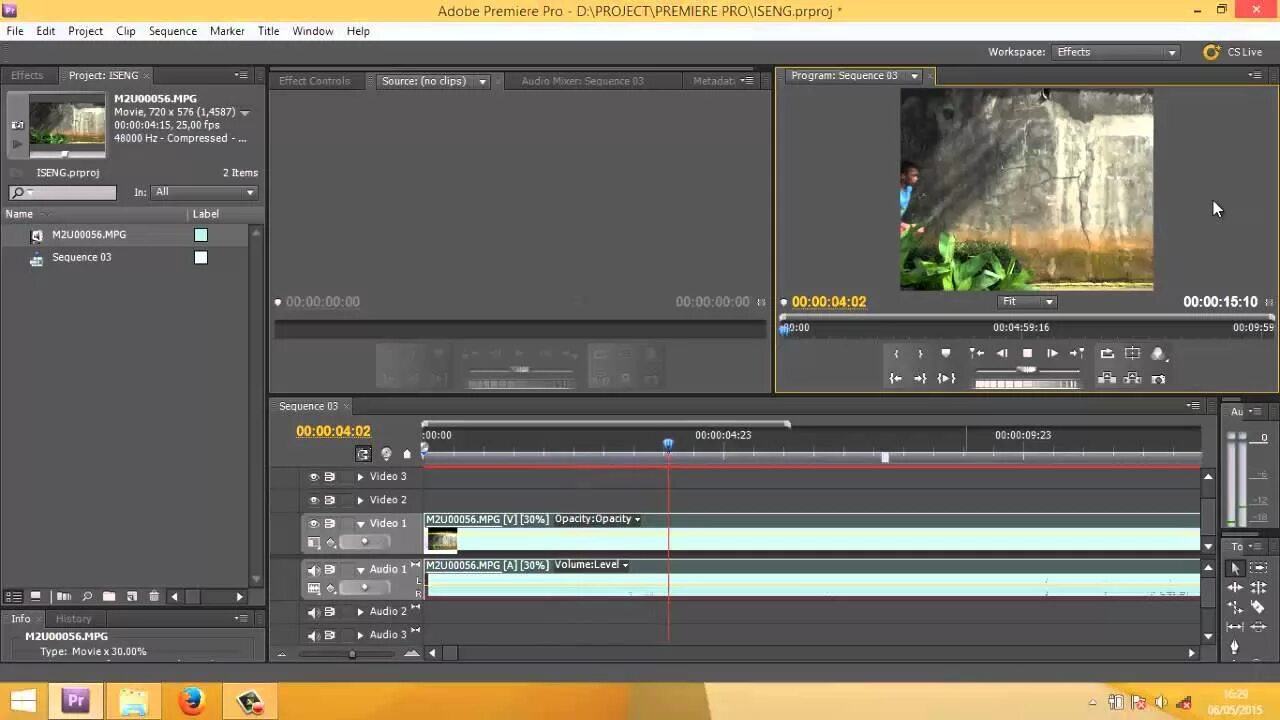Toggle Loop playback in Program monitor
Viewport: 1280px width, 720px height.
(x=1107, y=353)
